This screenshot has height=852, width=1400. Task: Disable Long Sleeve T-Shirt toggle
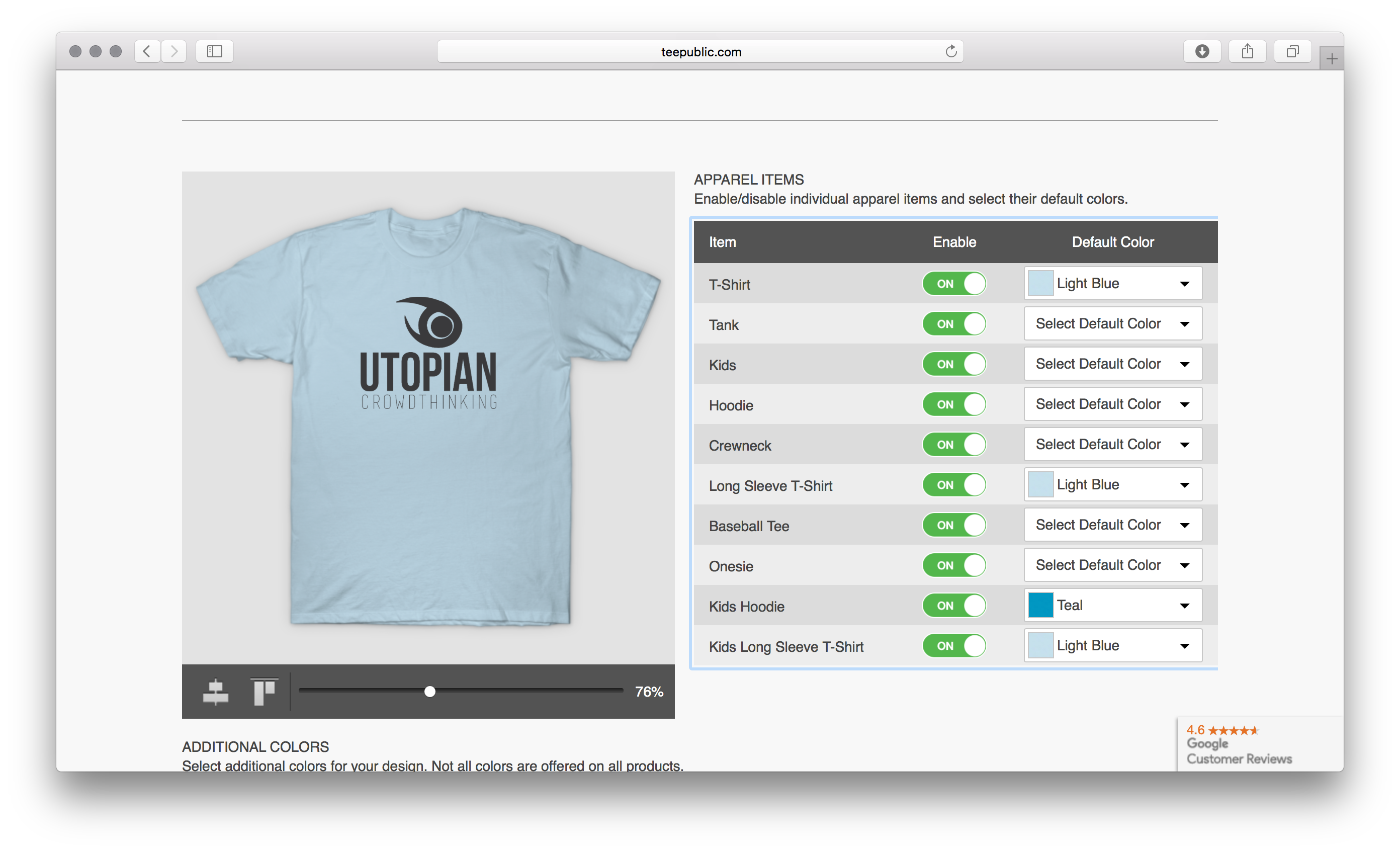pos(953,484)
